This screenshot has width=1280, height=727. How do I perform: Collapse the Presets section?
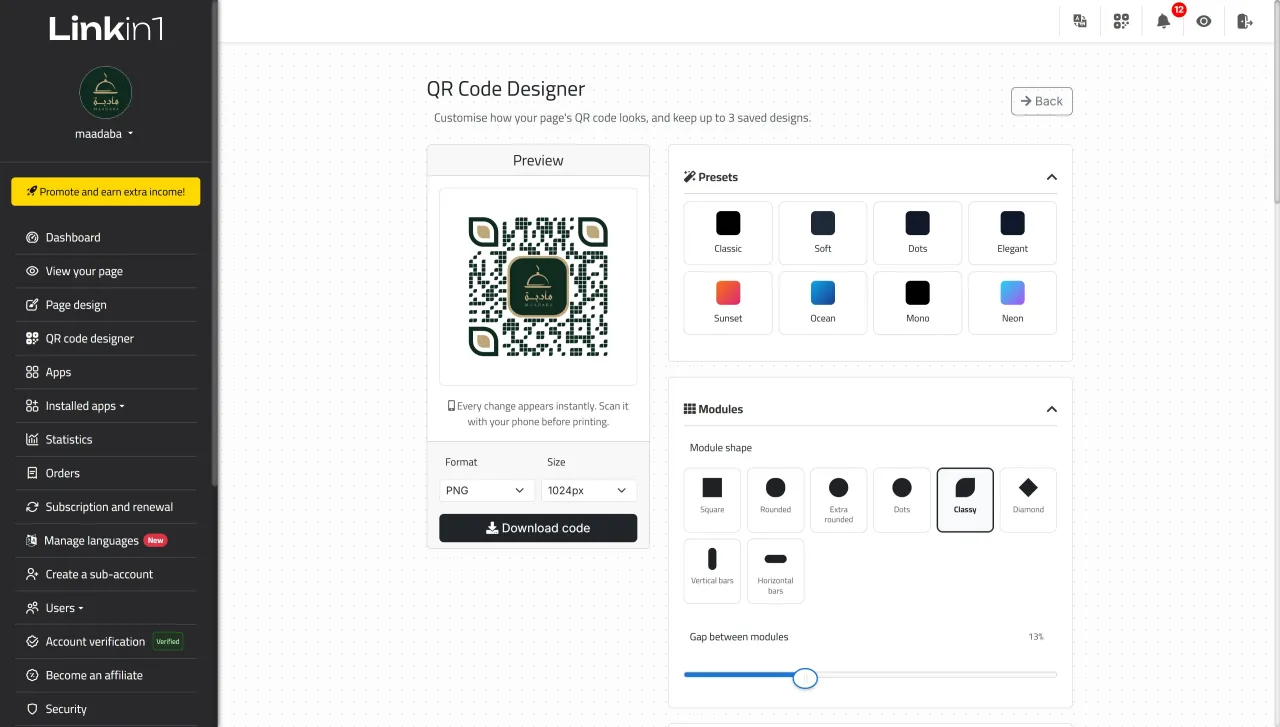pyautogui.click(x=1051, y=177)
